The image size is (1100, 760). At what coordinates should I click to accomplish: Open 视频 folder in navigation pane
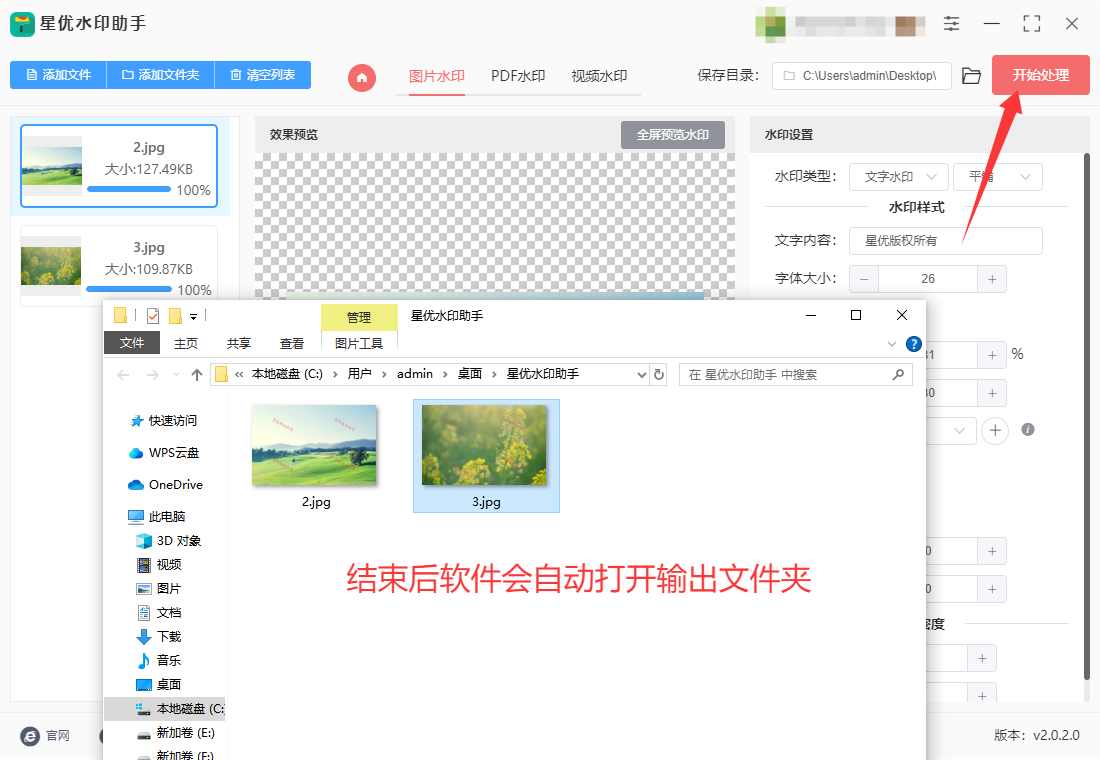[159, 565]
